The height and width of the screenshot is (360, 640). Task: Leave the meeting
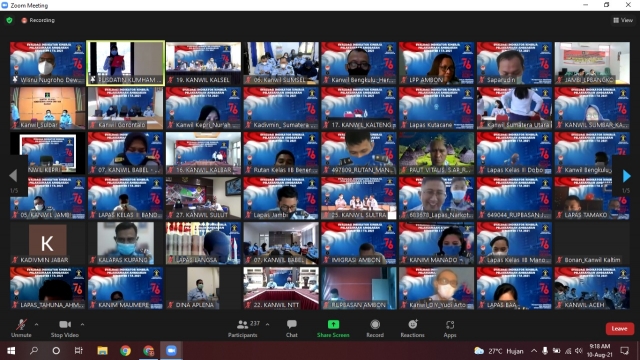click(620, 329)
